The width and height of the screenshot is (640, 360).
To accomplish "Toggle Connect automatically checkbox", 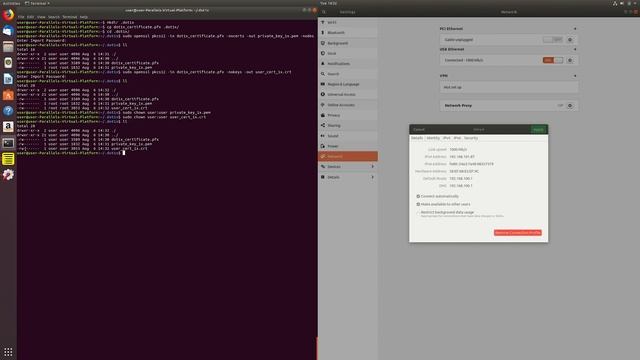I will (x=418, y=196).
